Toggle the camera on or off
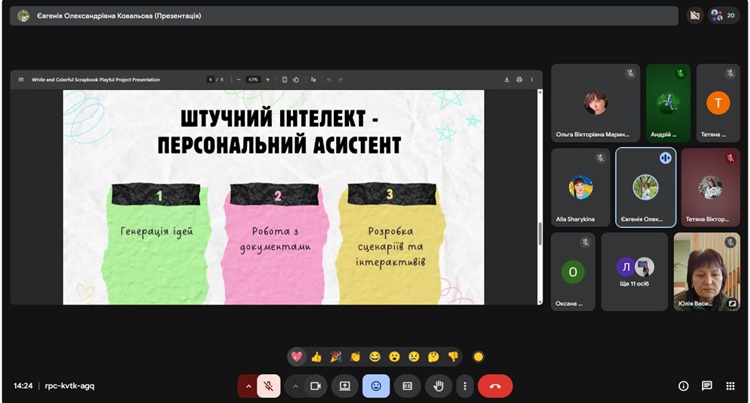 point(315,385)
